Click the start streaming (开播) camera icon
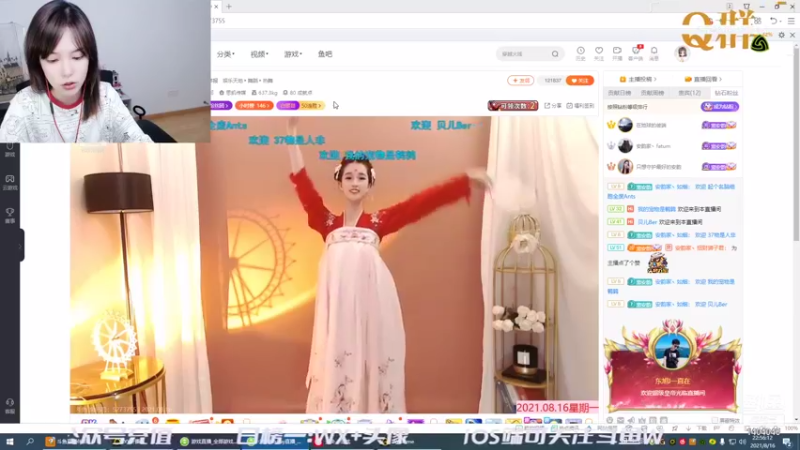 pyautogui.click(x=617, y=51)
